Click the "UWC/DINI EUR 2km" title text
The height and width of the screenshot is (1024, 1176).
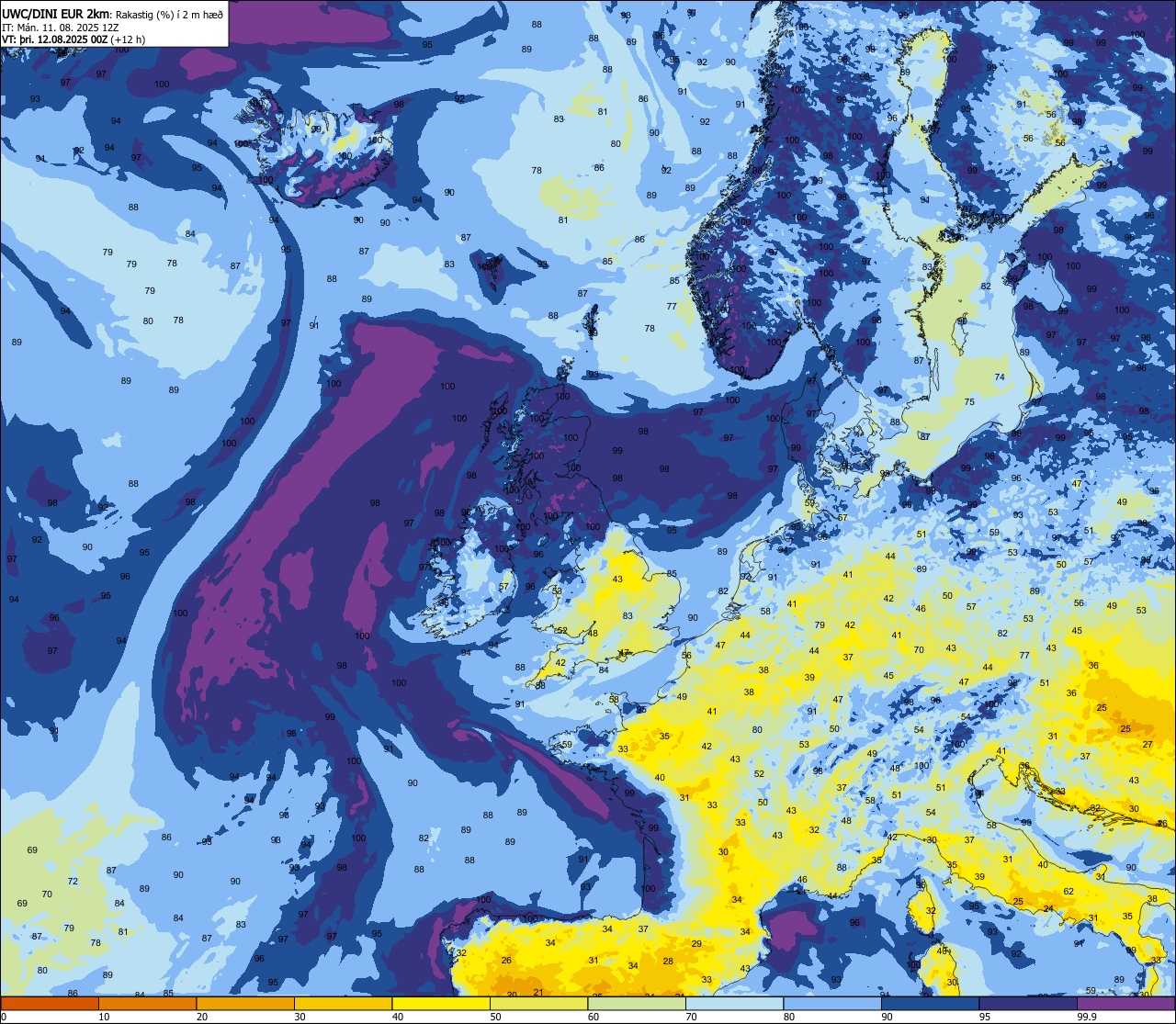click(54, 13)
